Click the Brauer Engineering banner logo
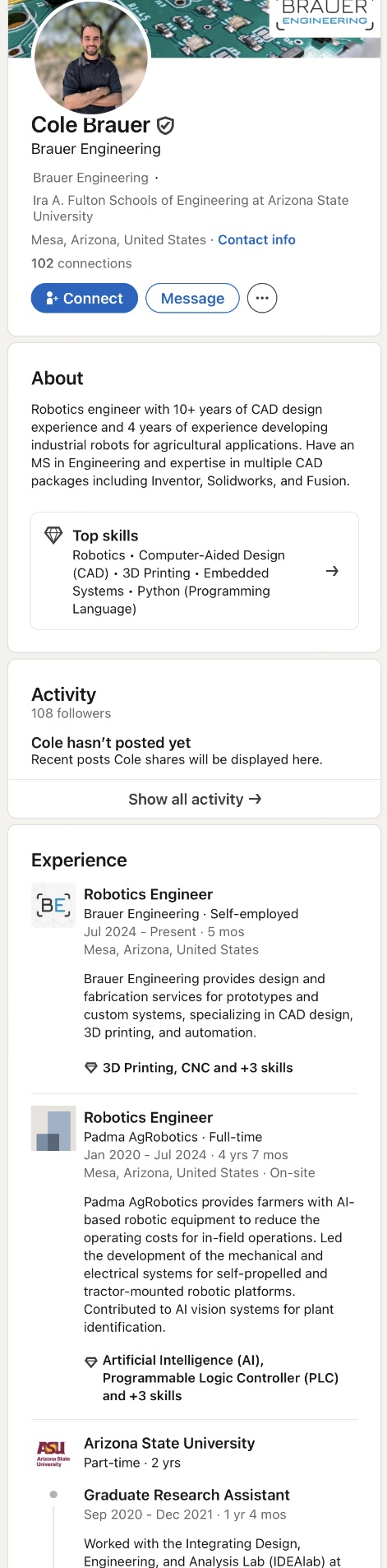Image resolution: width=387 pixels, height=1568 pixels. (x=325, y=14)
